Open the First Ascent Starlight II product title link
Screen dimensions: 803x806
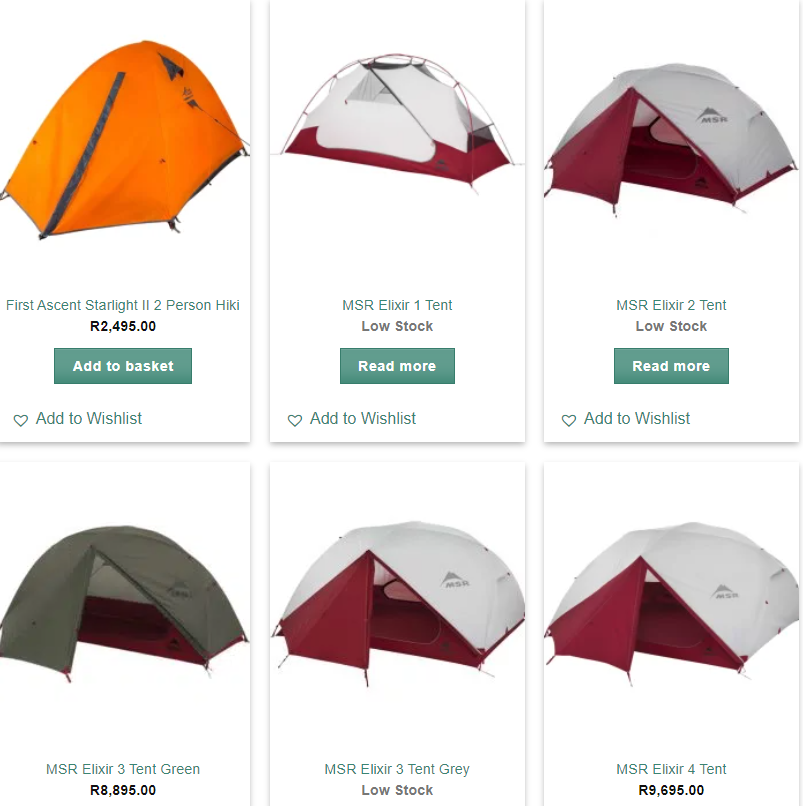pyautogui.click(x=123, y=305)
